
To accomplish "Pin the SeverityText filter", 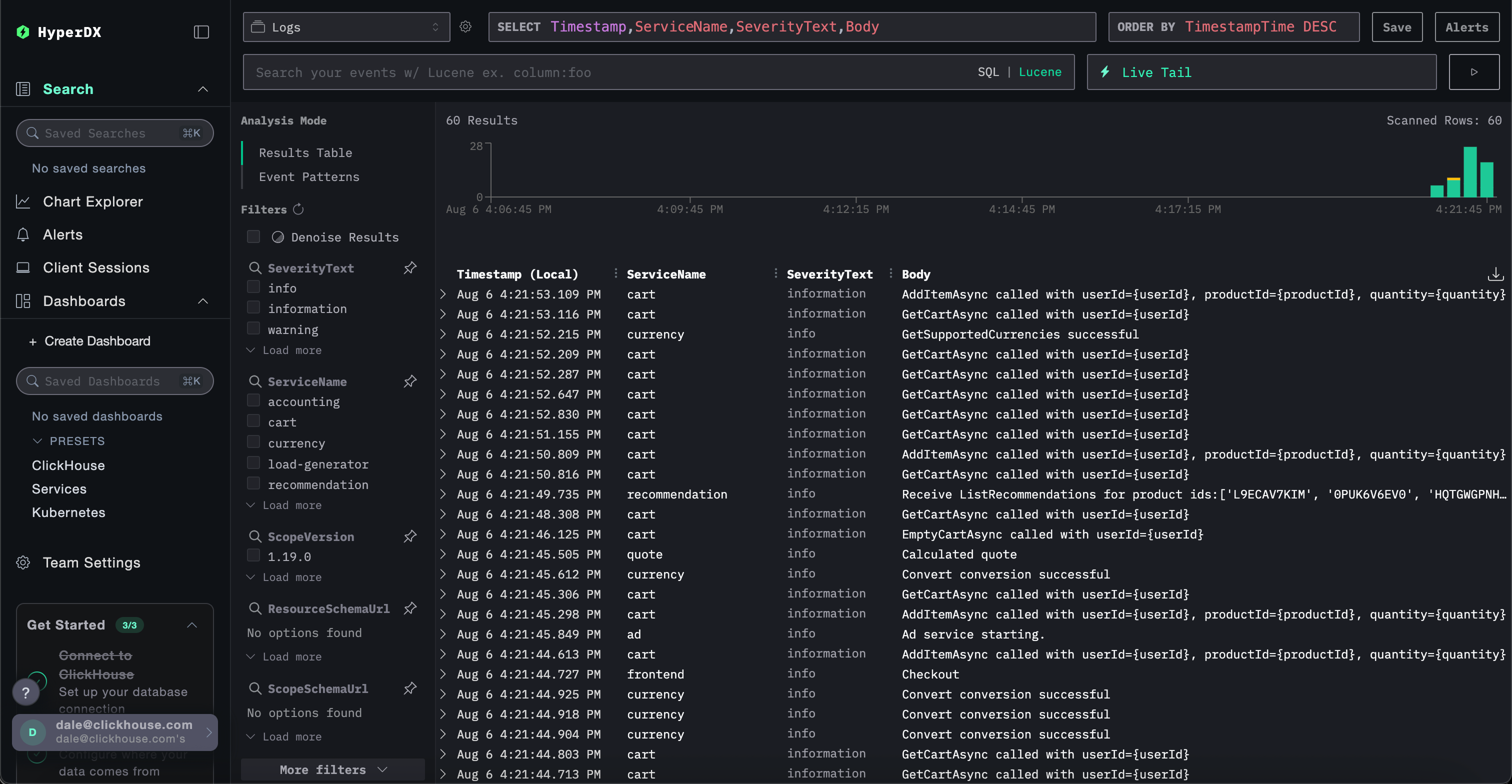I will coord(409,268).
